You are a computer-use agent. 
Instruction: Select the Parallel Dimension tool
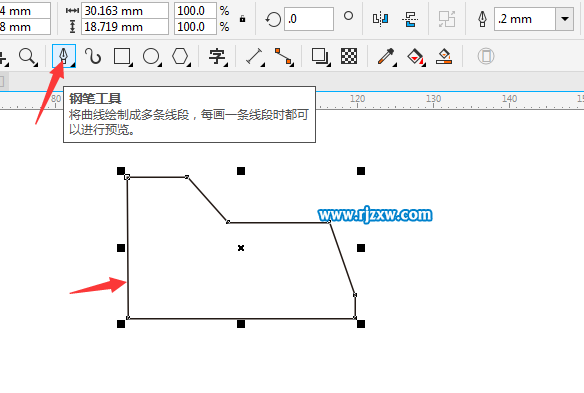coord(255,57)
